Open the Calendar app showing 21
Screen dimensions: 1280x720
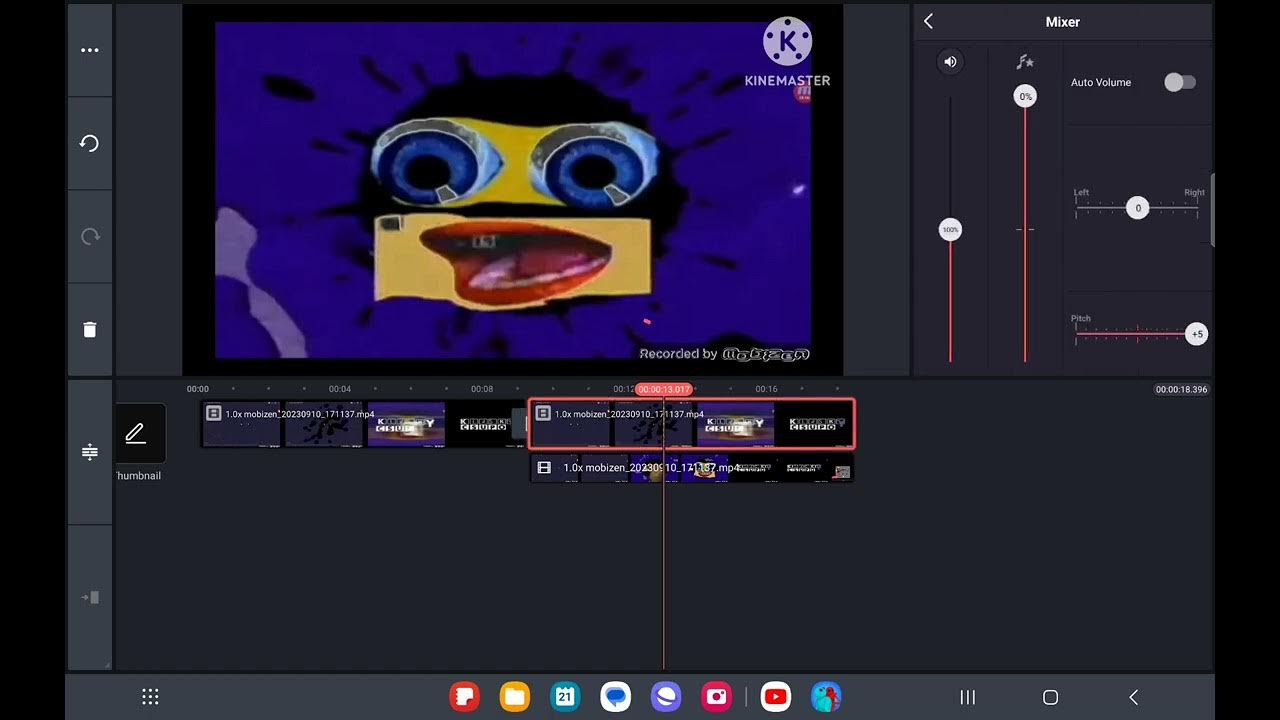pyautogui.click(x=565, y=697)
